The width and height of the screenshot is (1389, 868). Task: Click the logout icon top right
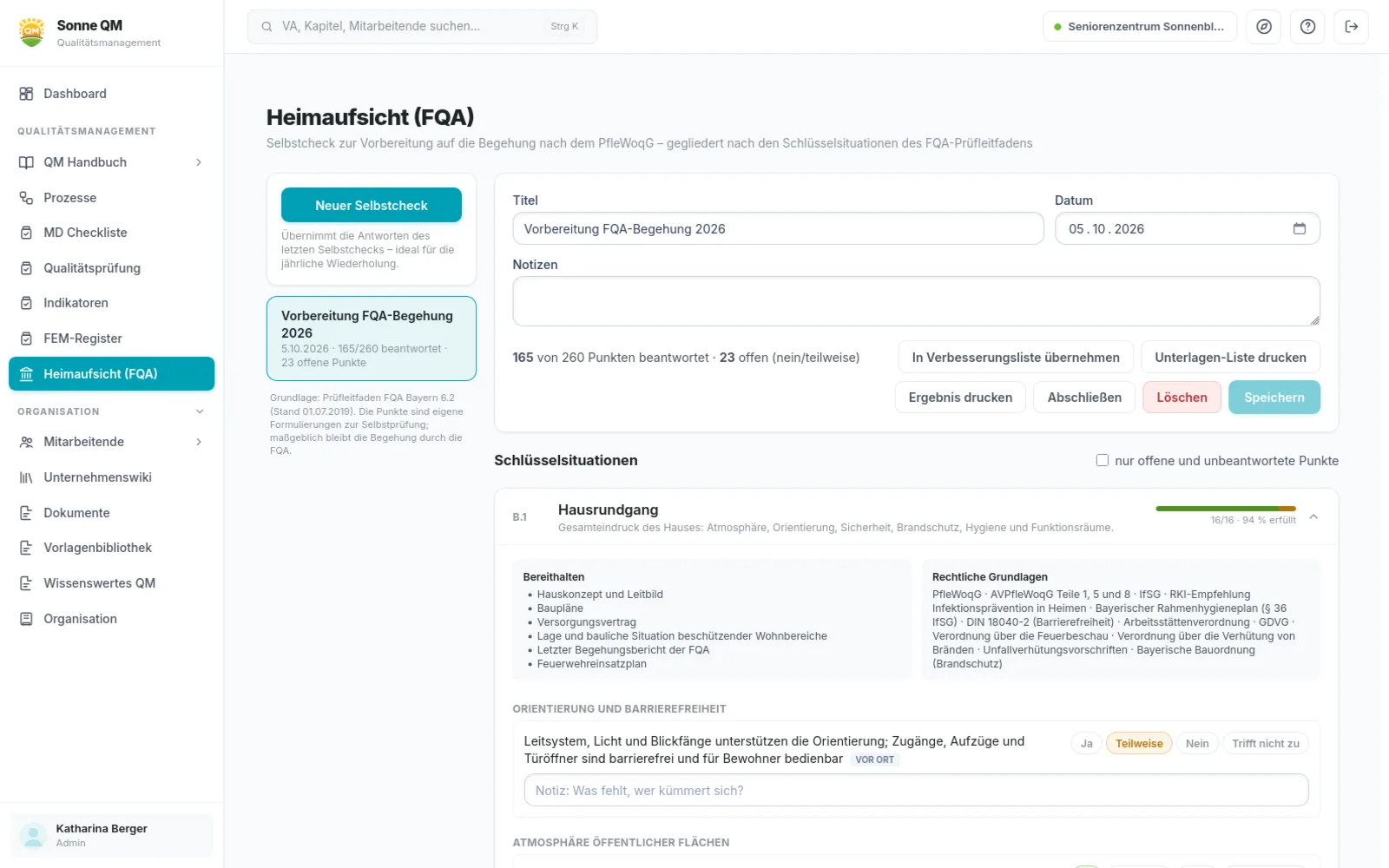tap(1352, 27)
